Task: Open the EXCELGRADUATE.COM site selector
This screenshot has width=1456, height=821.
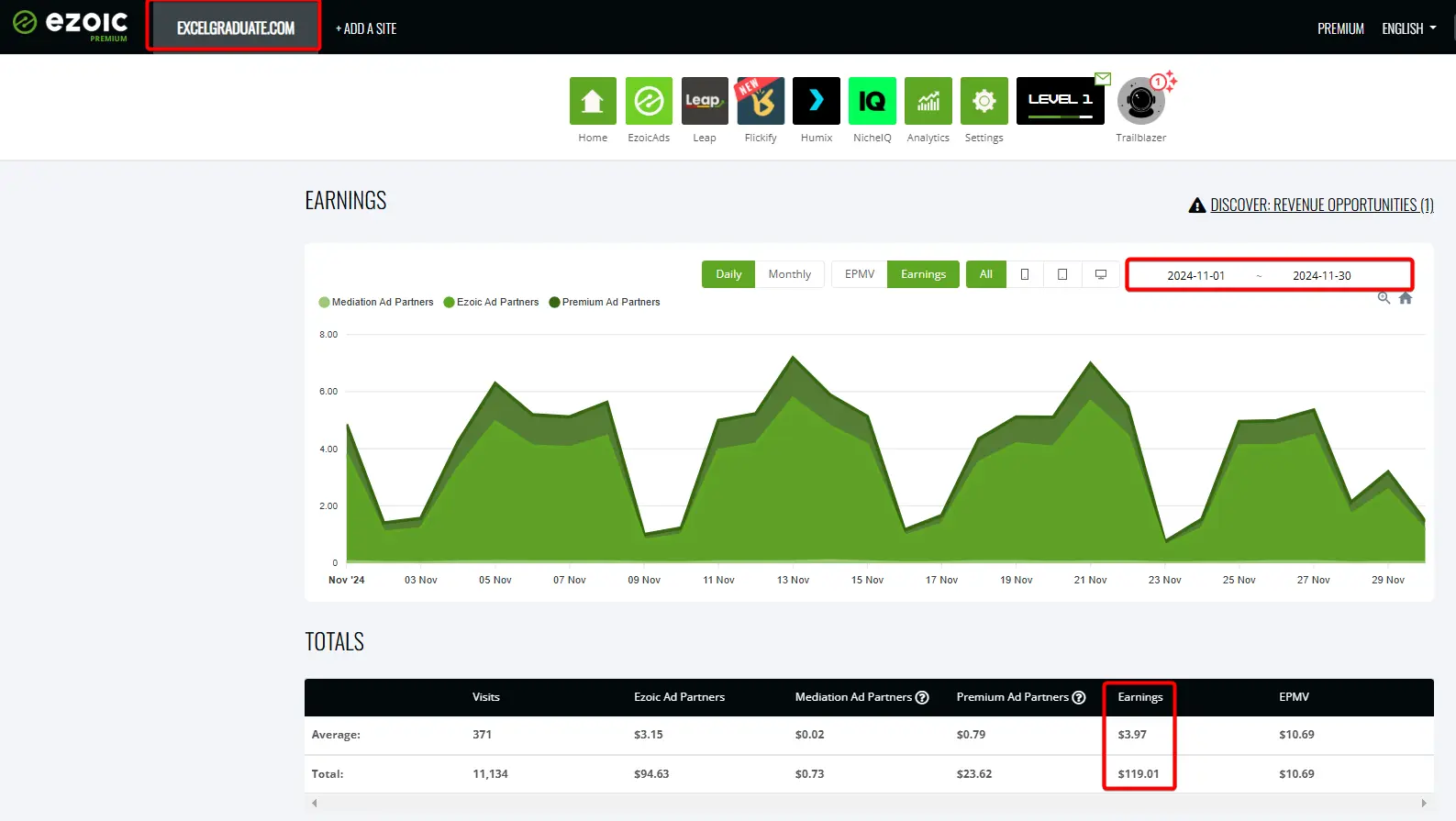Action: pyautogui.click(x=235, y=28)
